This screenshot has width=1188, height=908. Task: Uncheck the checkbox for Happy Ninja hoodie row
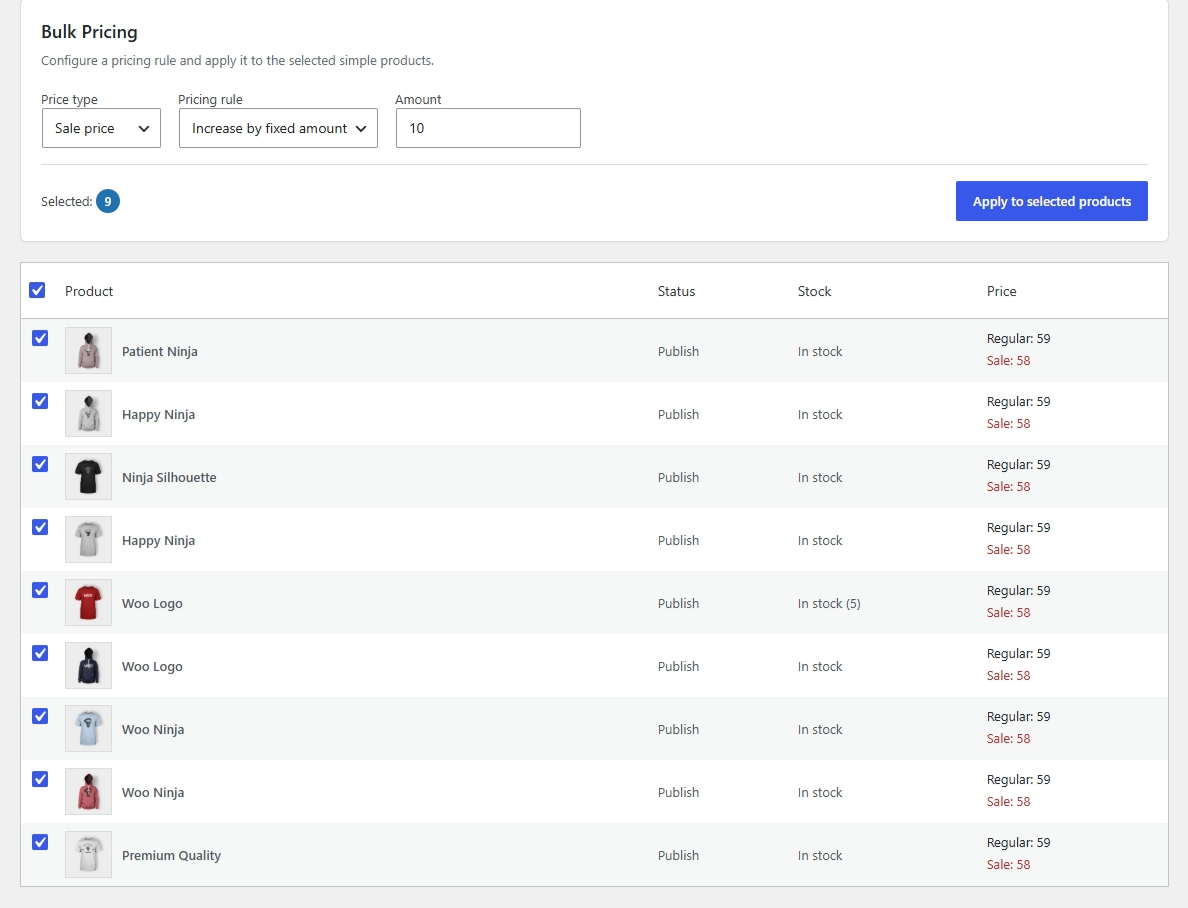40,401
